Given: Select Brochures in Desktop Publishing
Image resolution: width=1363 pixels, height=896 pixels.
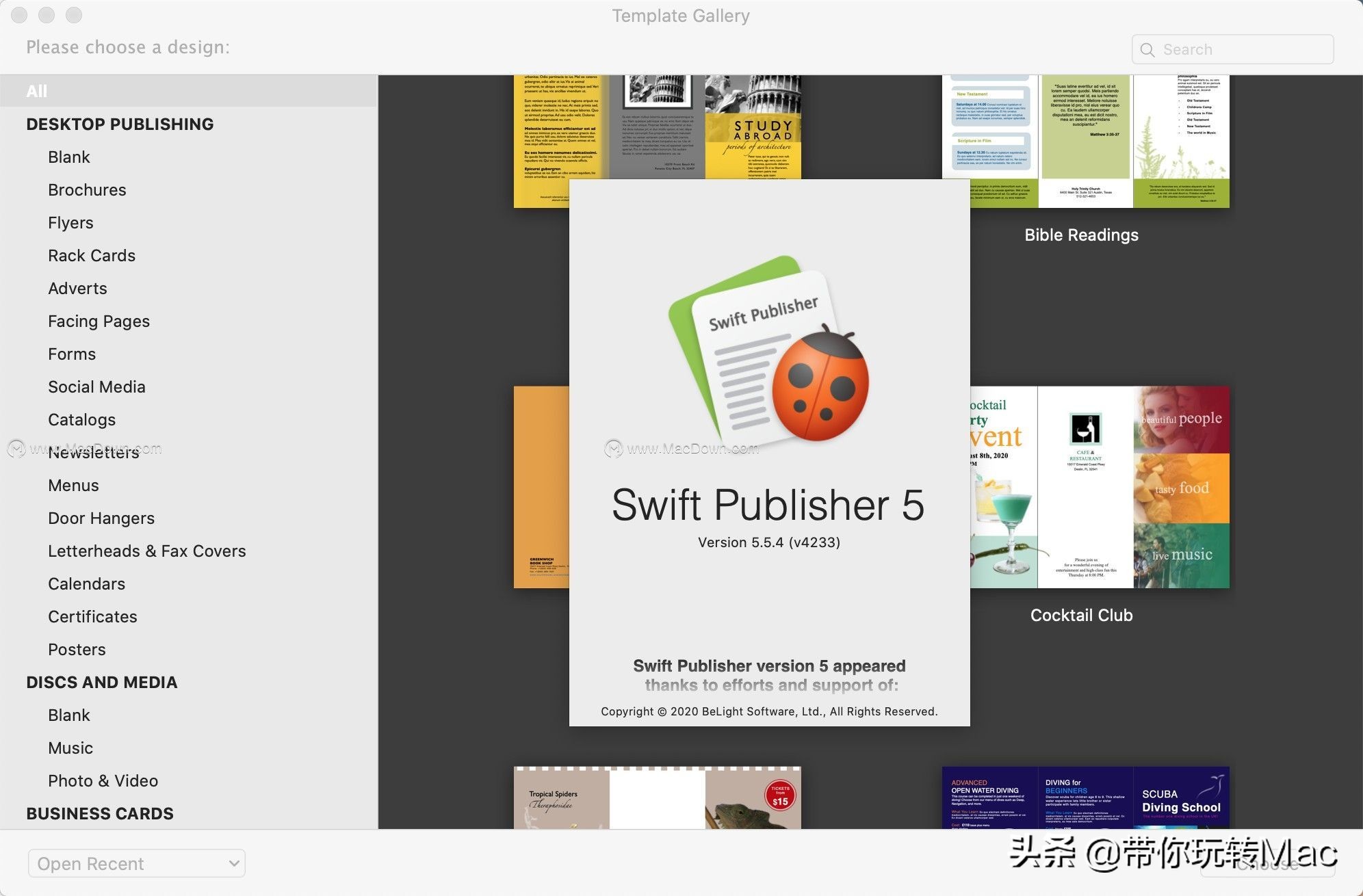Looking at the screenshot, I should click(x=87, y=190).
